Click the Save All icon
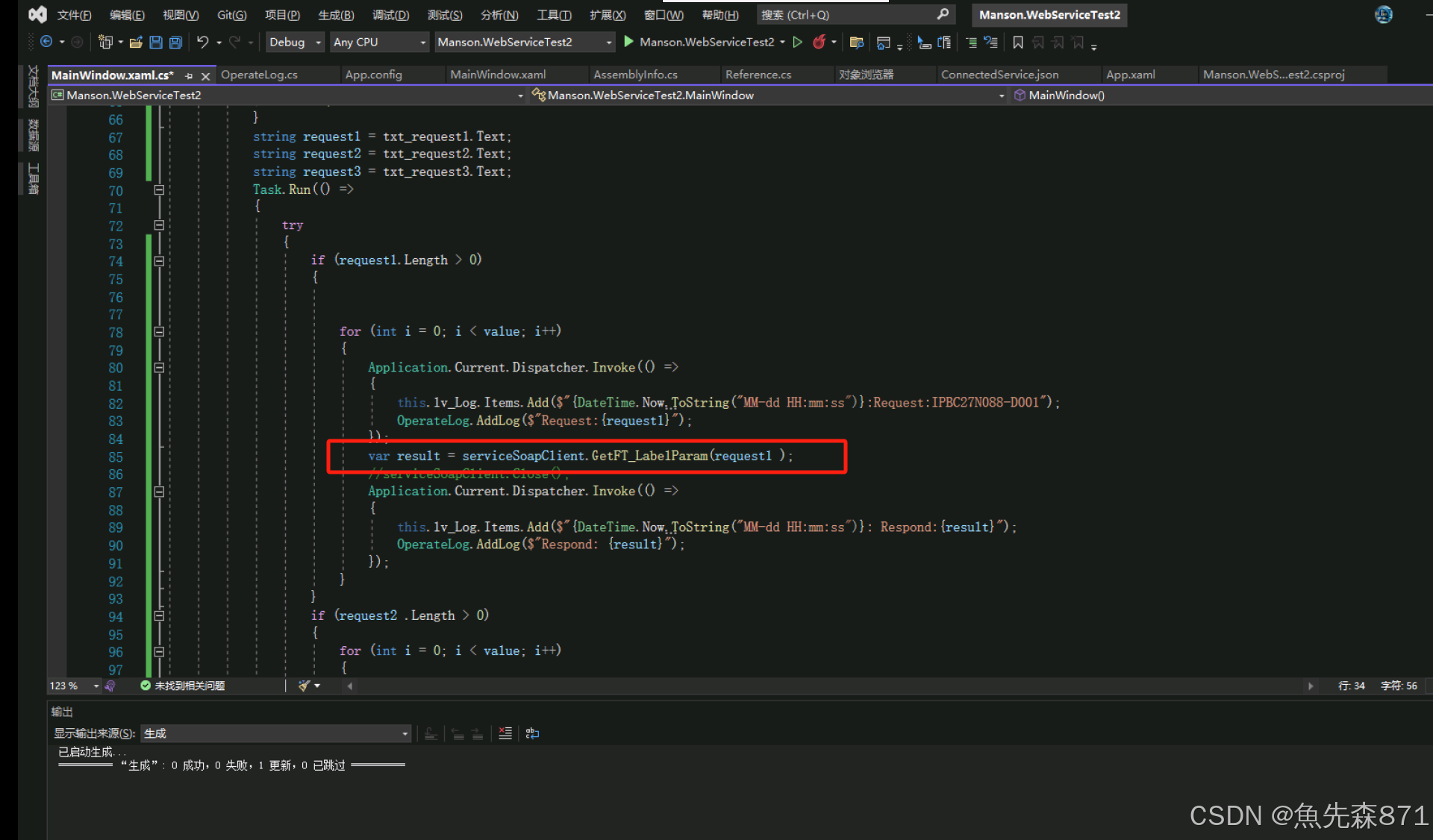Image resolution: width=1433 pixels, height=840 pixels. pos(175,43)
